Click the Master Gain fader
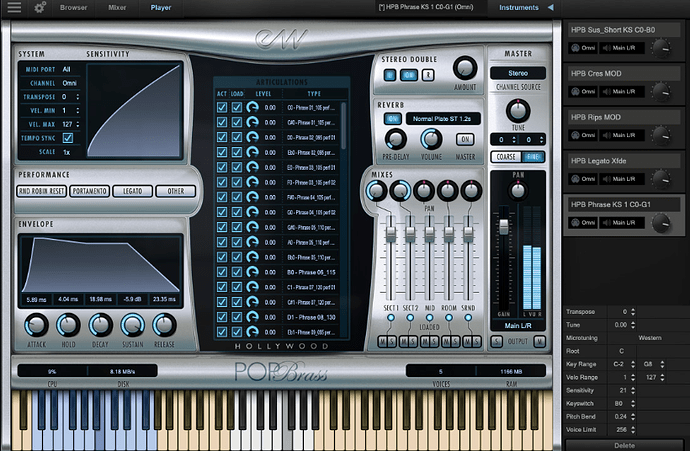This screenshot has height=451, width=690. coord(504,226)
